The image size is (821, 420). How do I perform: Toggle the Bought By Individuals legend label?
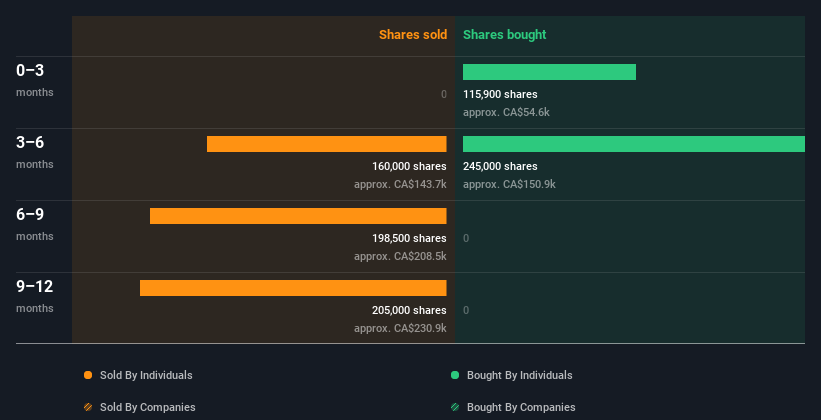coord(519,375)
